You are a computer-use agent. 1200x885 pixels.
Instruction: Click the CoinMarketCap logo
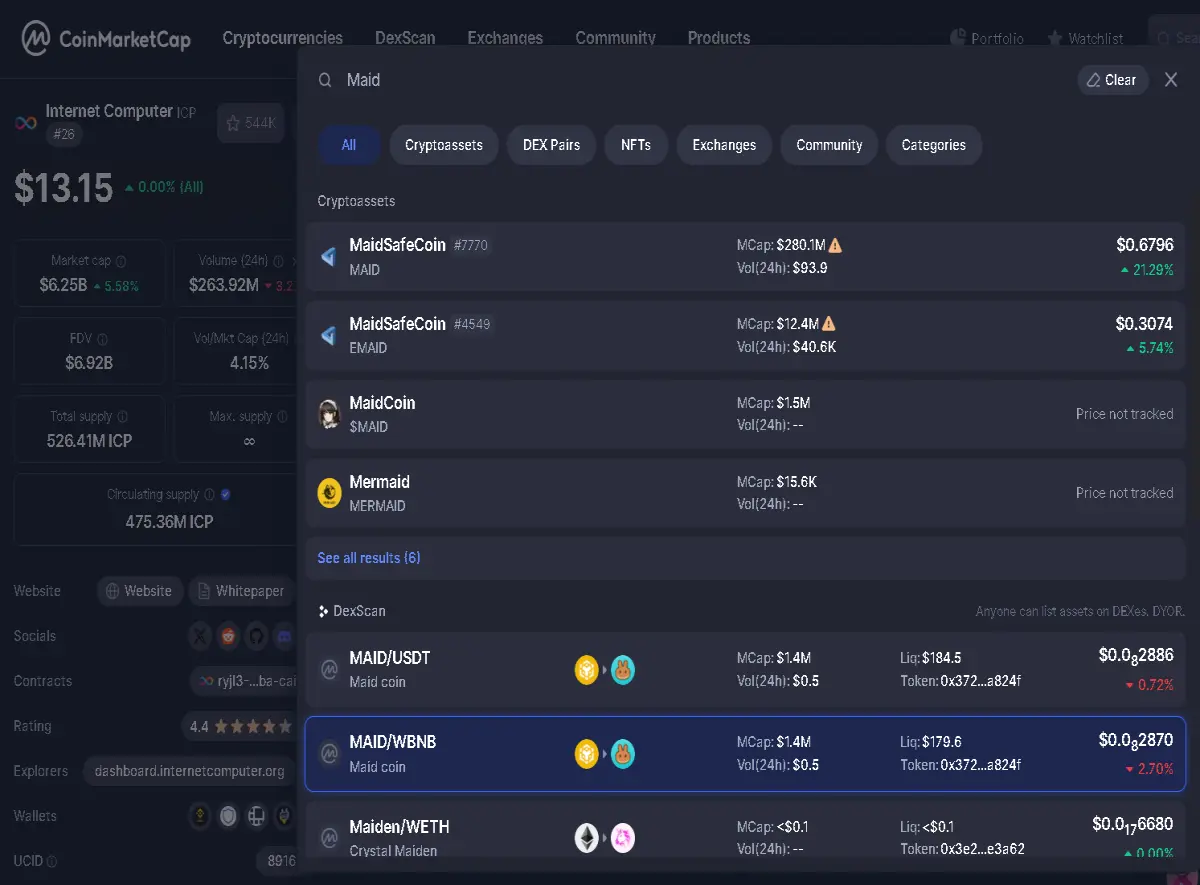(107, 39)
